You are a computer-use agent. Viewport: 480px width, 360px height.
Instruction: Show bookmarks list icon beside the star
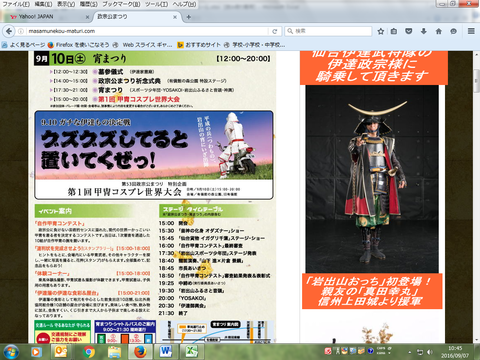tap(394, 31)
